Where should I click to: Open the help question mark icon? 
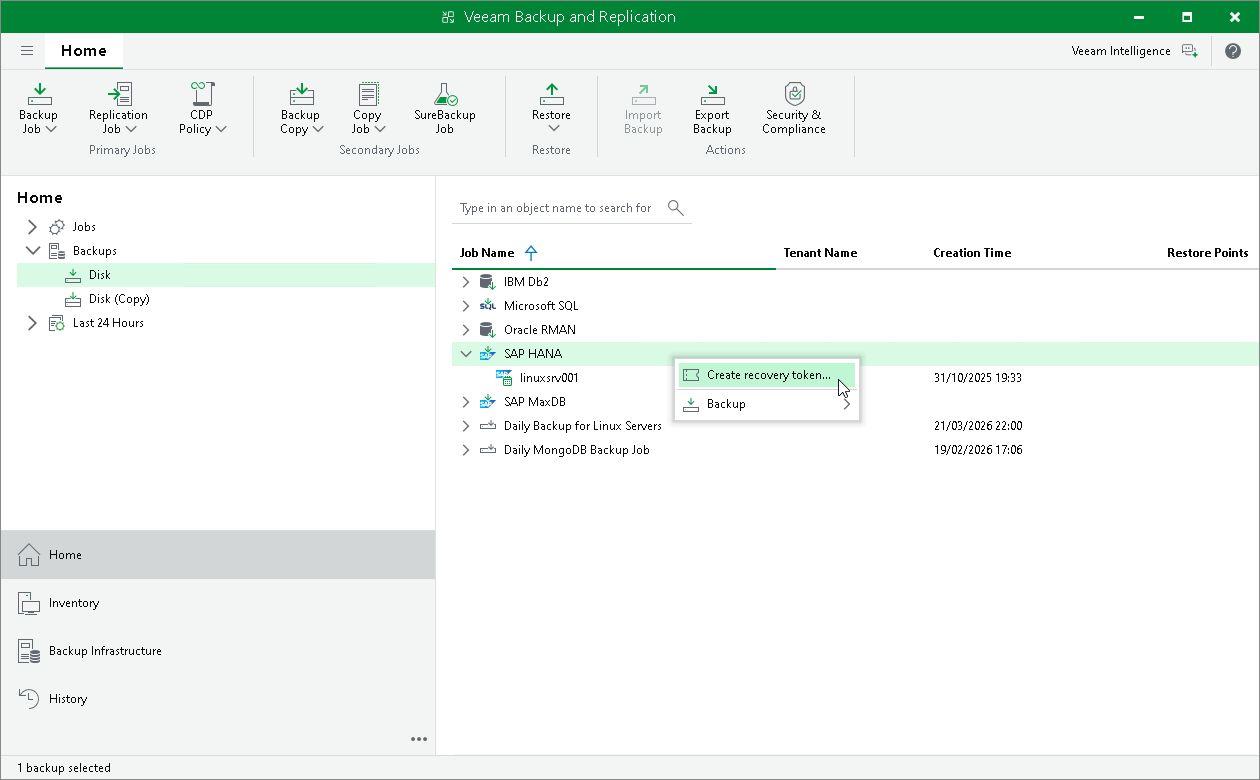pos(1233,51)
